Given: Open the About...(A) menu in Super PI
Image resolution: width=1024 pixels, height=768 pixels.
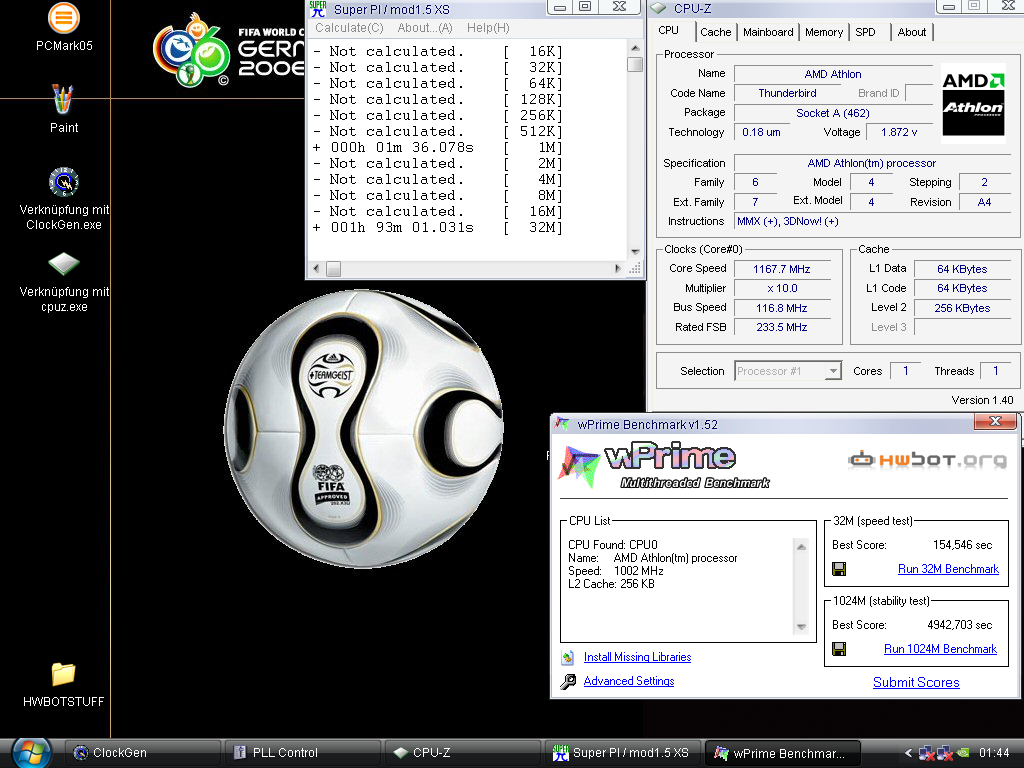Looking at the screenshot, I should click(425, 27).
